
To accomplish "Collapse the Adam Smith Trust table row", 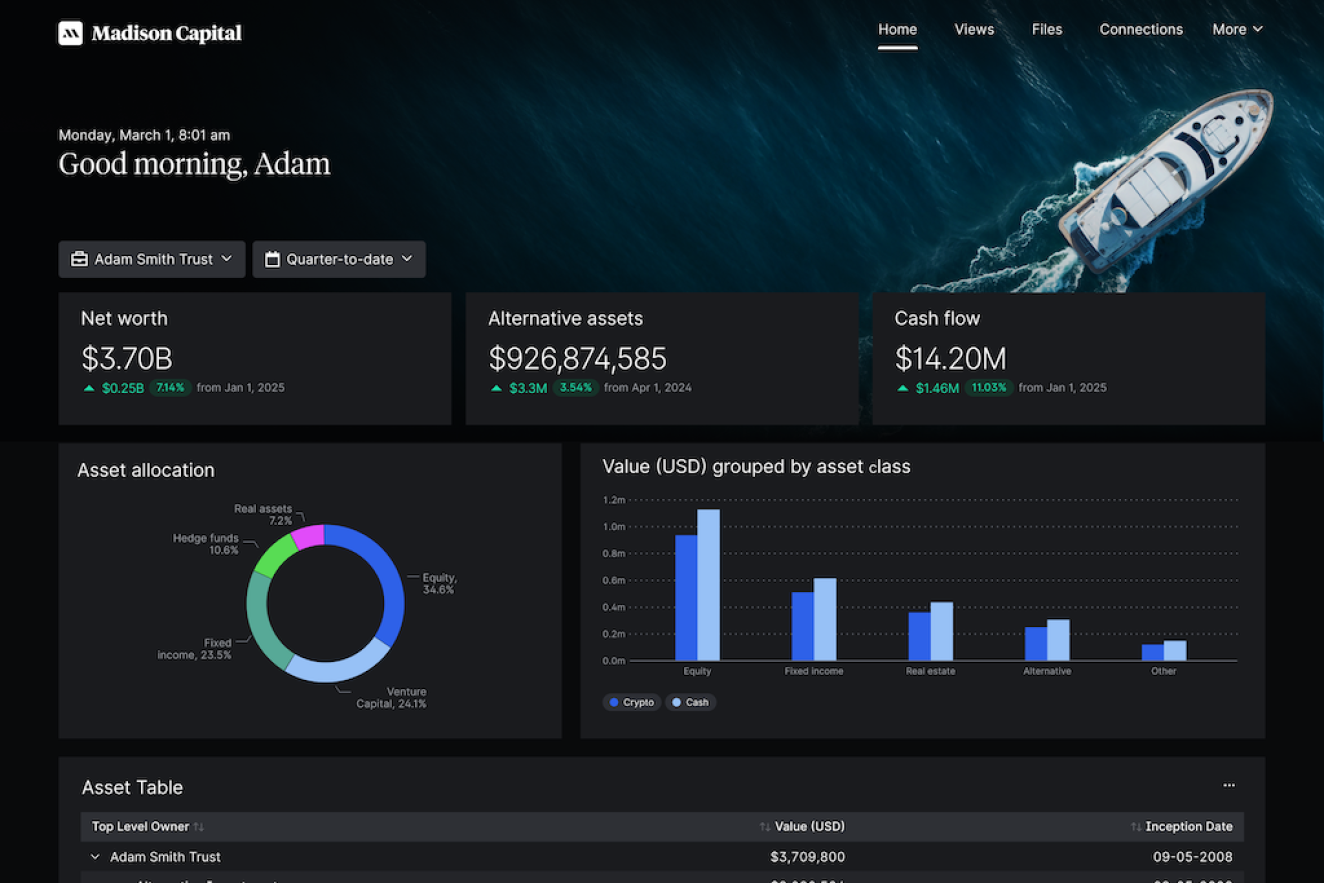I will tap(96, 857).
